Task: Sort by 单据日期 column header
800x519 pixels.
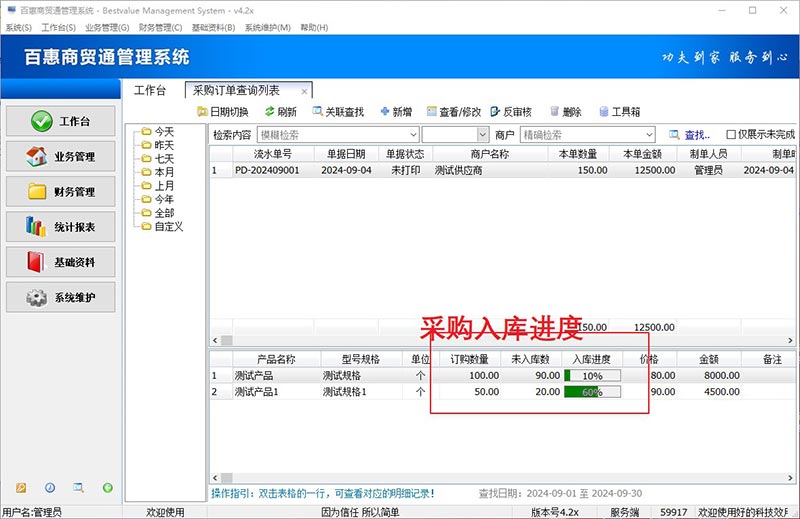Action: [x=346, y=154]
